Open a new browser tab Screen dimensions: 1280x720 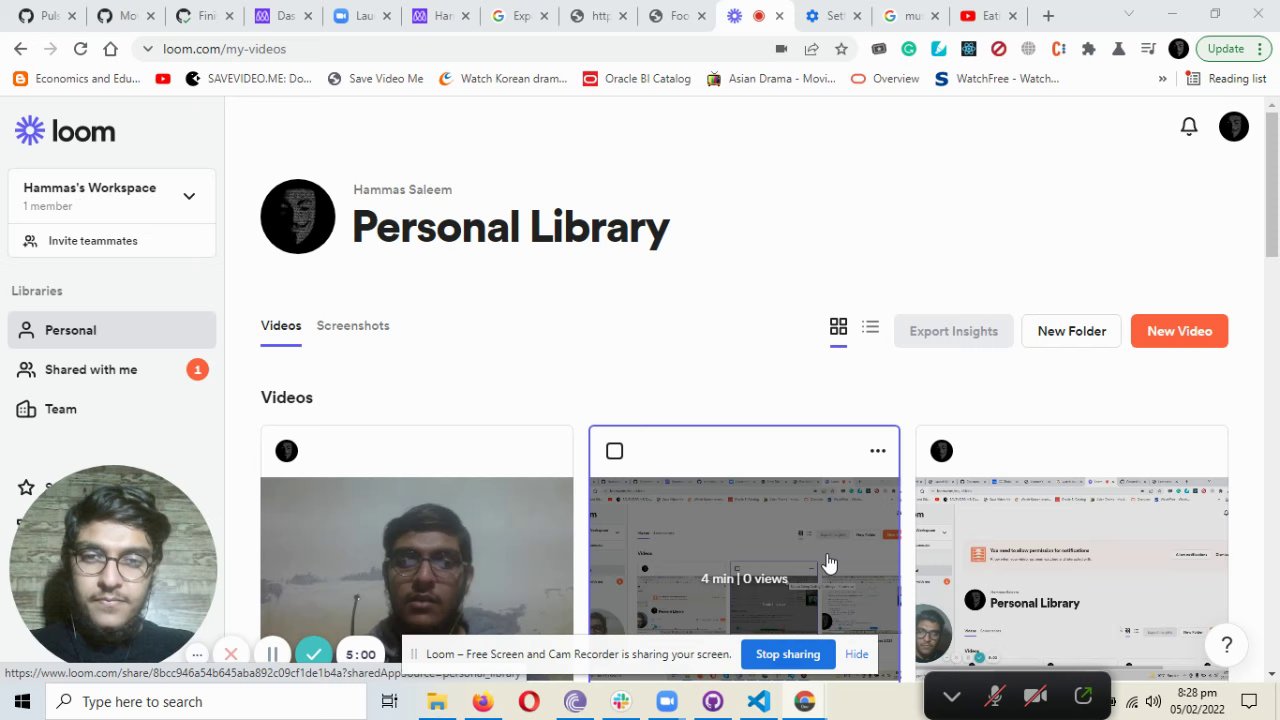tap(1048, 16)
